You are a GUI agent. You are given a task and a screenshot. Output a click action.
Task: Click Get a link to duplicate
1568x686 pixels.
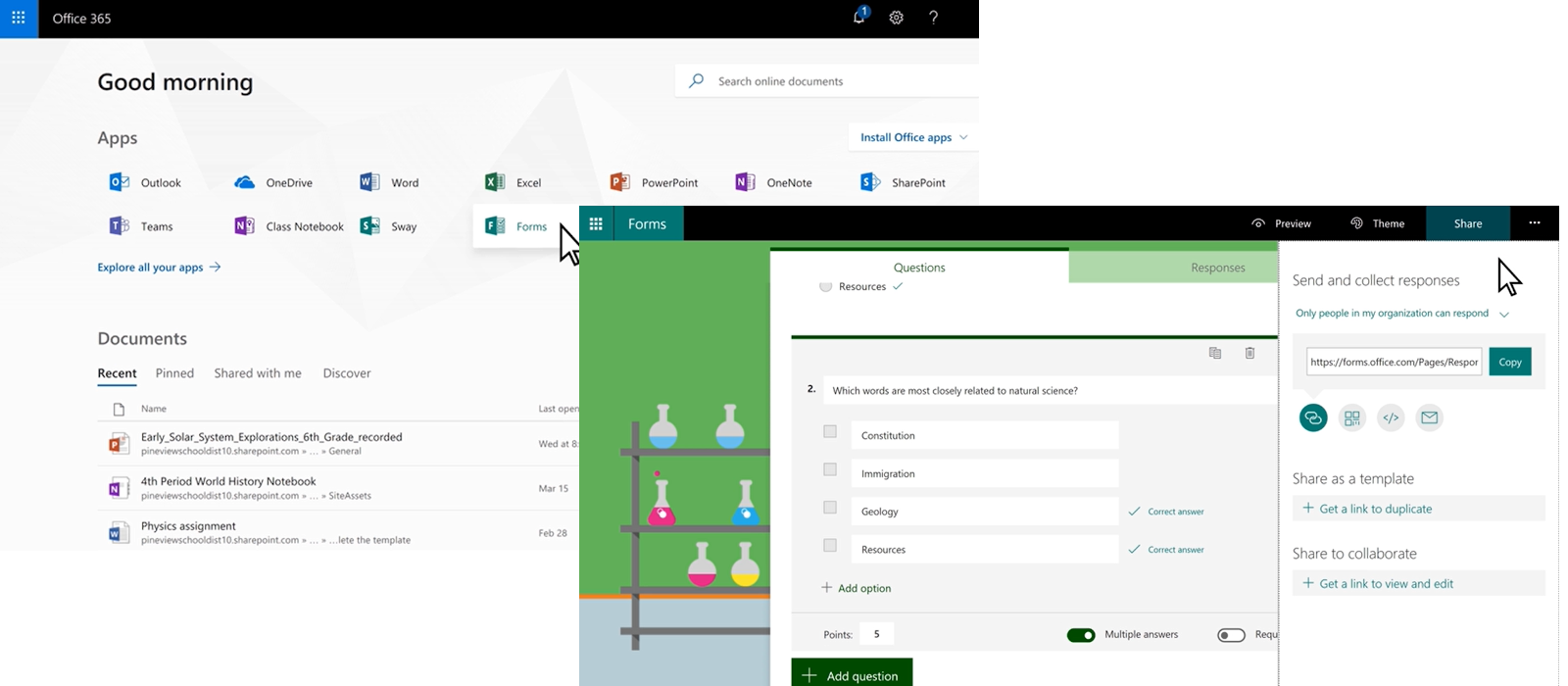1419,509
